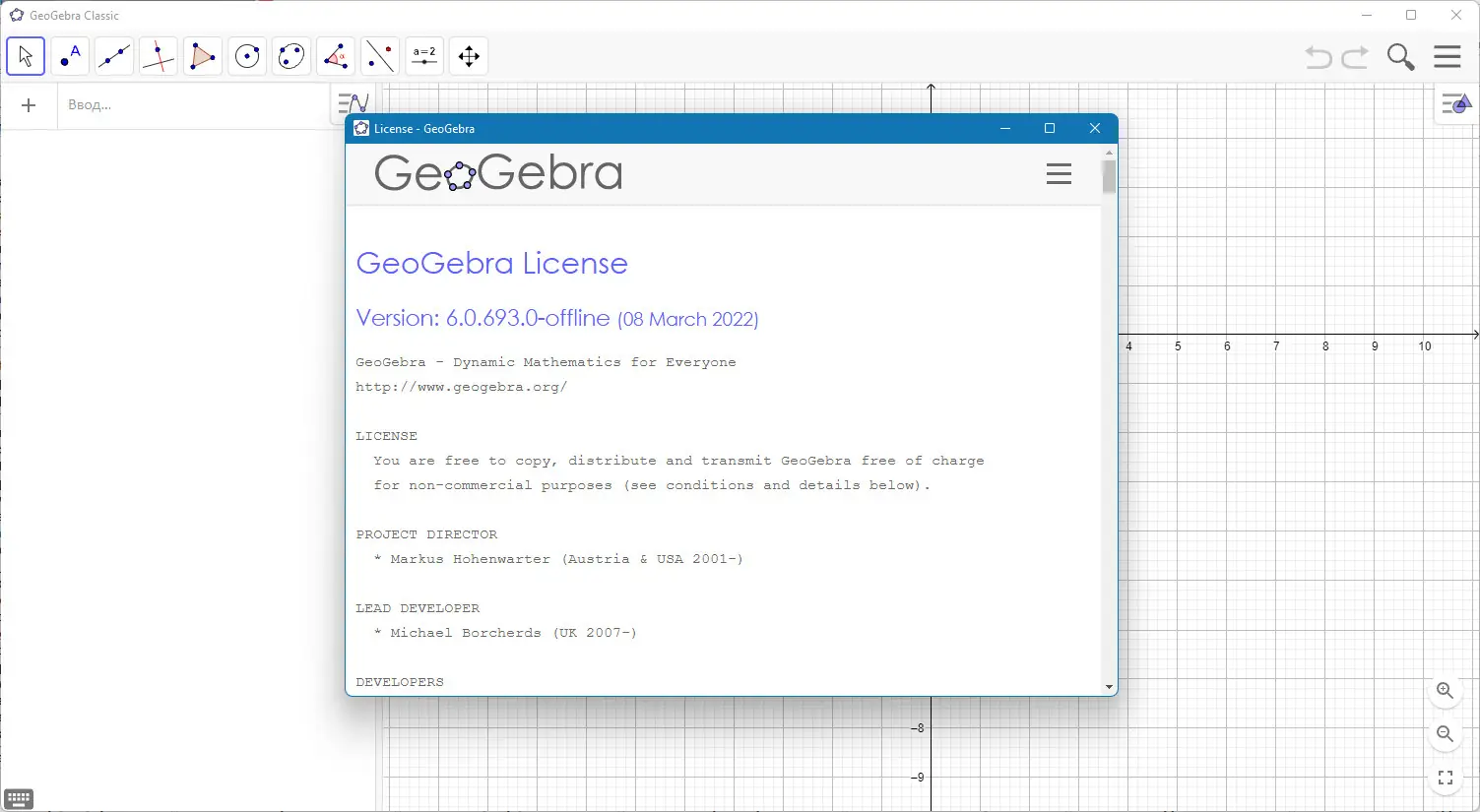Open the GeoGebra Classic main menu
Image resolution: width=1480 pixels, height=812 pixels.
[x=1448, y=56]
